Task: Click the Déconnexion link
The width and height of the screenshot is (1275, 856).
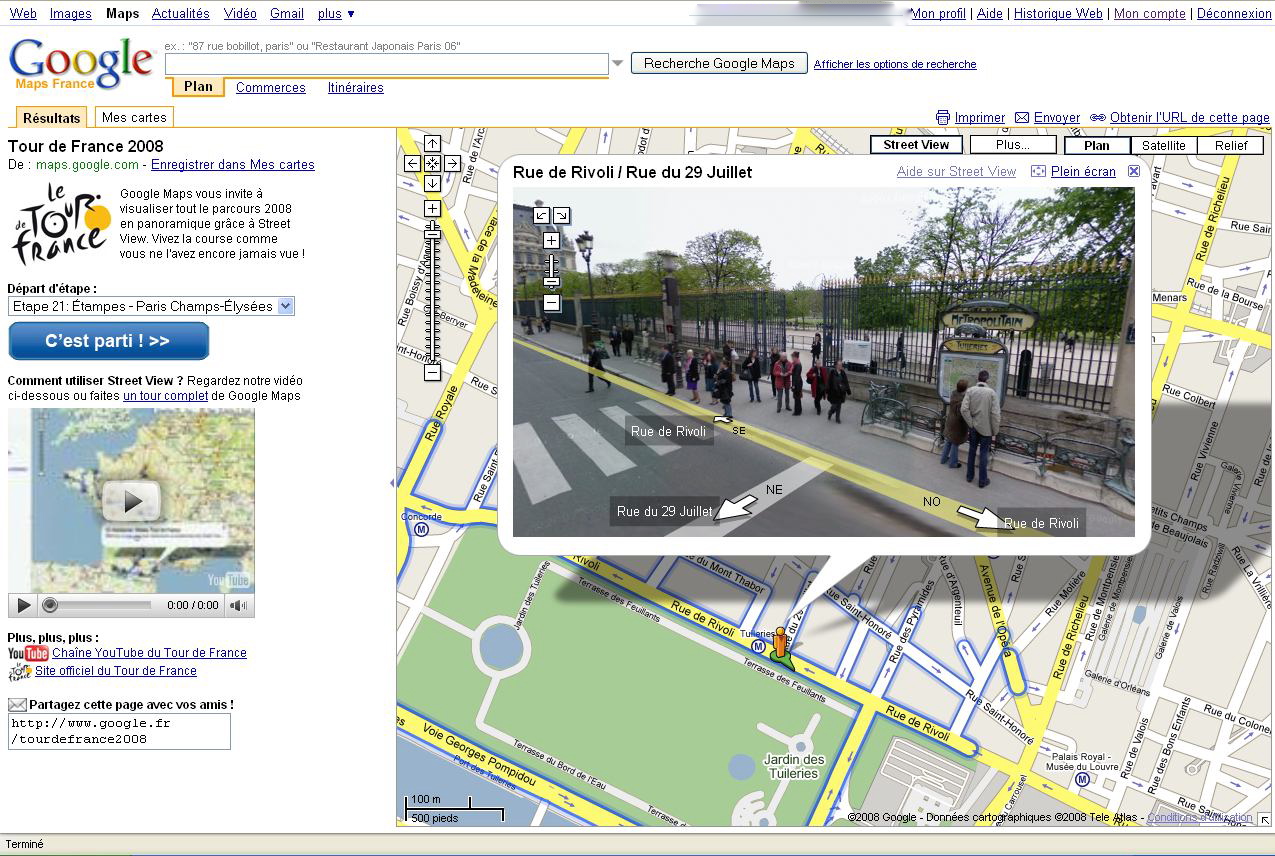Action: coord(1234,14)
